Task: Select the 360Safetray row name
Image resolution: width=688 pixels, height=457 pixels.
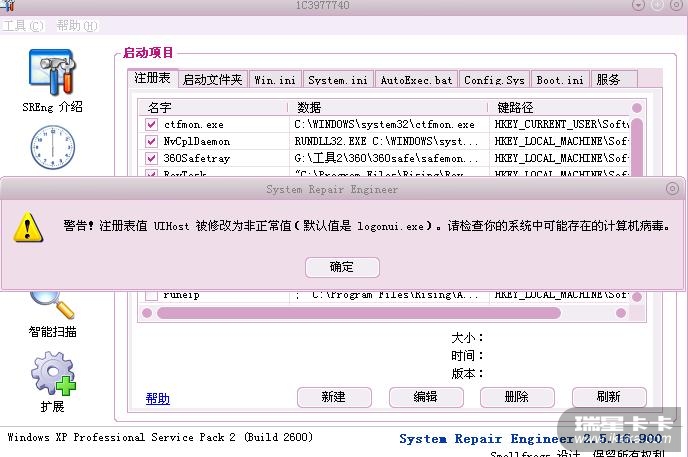Action: 197,158
